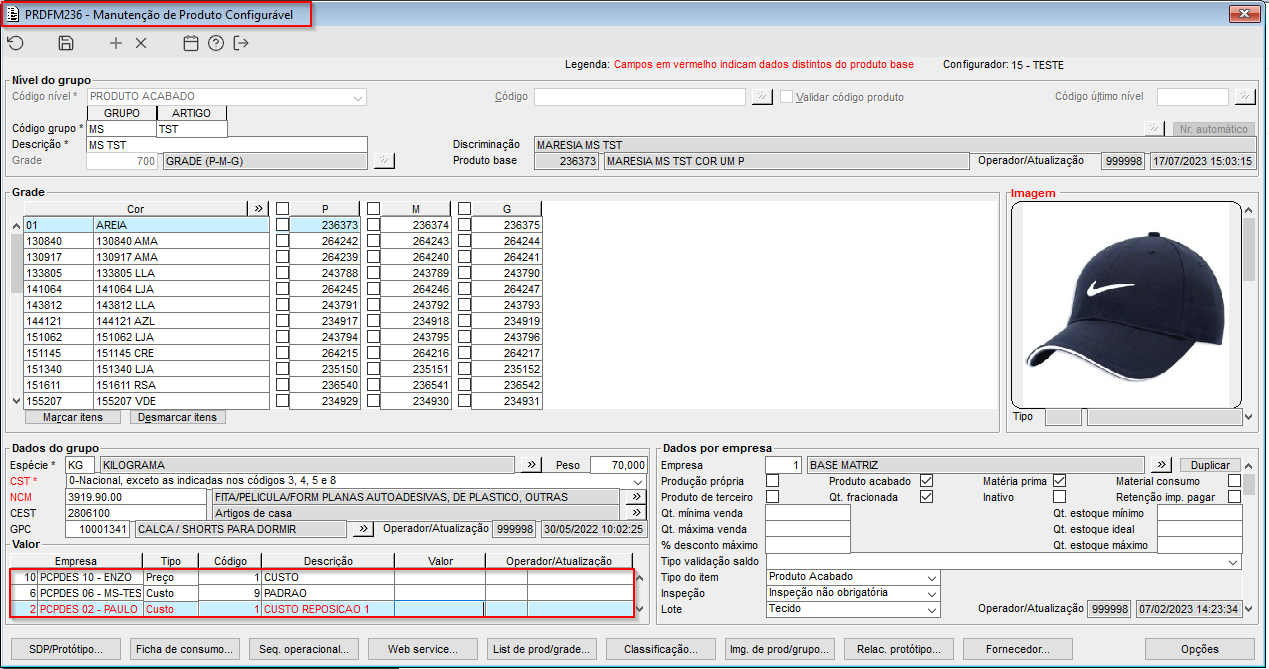
Task: Open Tipo do item dropdown
Action: (x=933, y=577)
